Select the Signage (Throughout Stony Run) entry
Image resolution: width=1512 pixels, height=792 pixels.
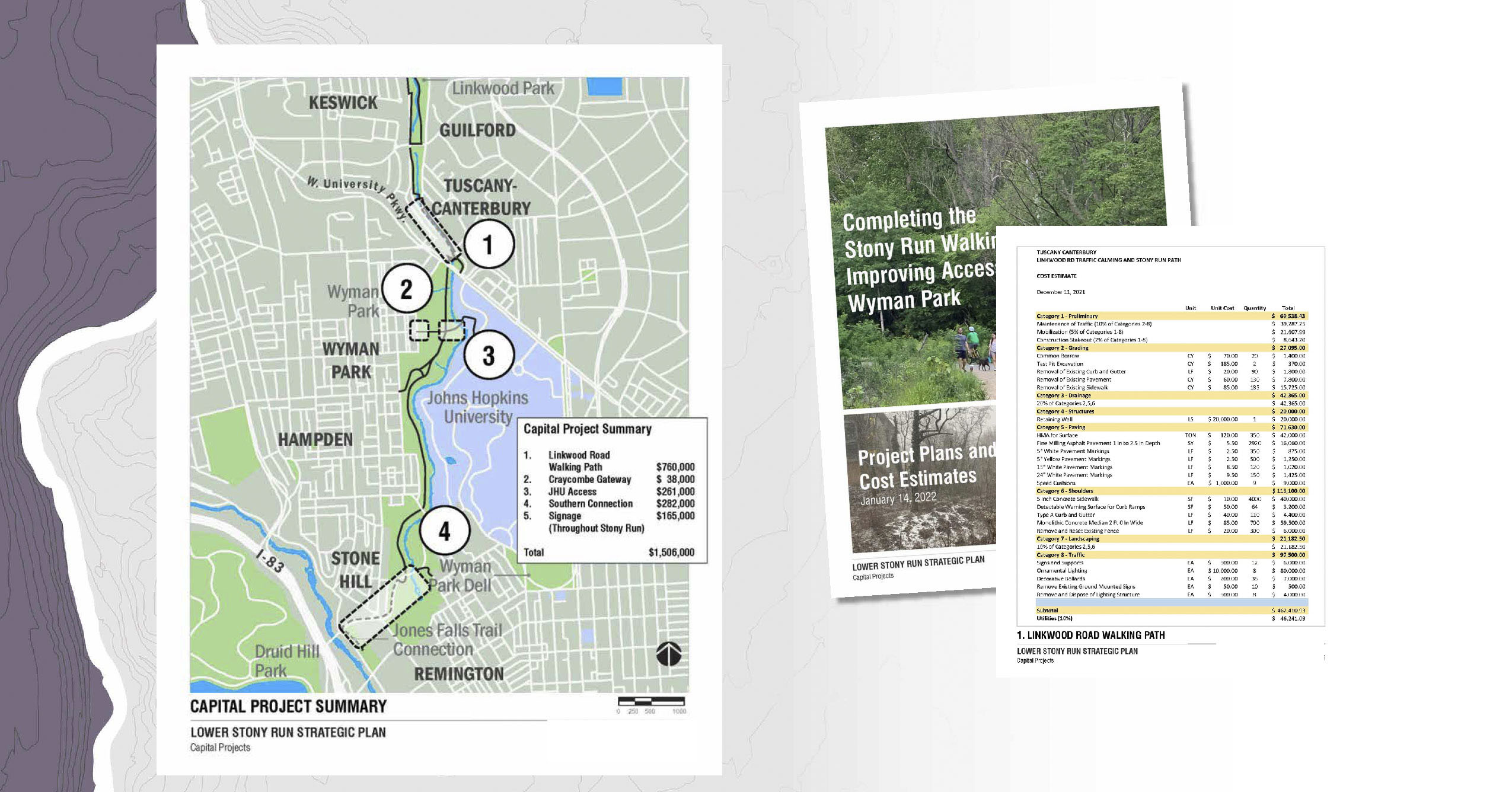596,522
